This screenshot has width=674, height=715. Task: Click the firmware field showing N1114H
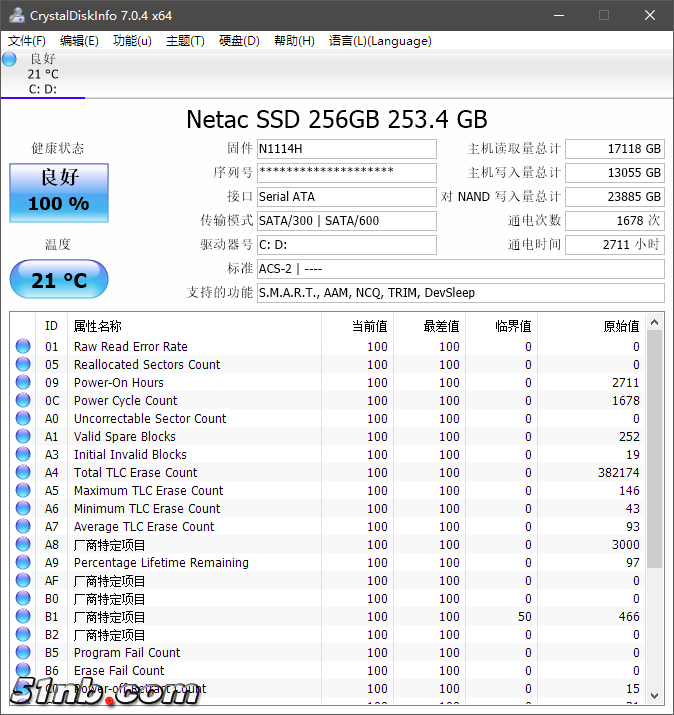click(346, 149)
